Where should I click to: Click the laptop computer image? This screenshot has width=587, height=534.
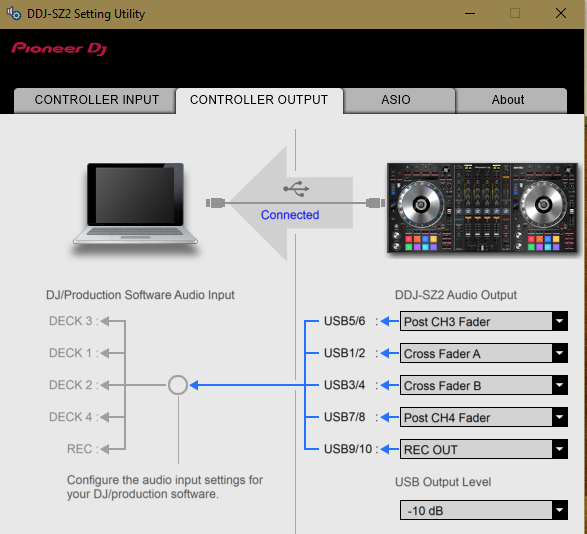pos(136,205)
